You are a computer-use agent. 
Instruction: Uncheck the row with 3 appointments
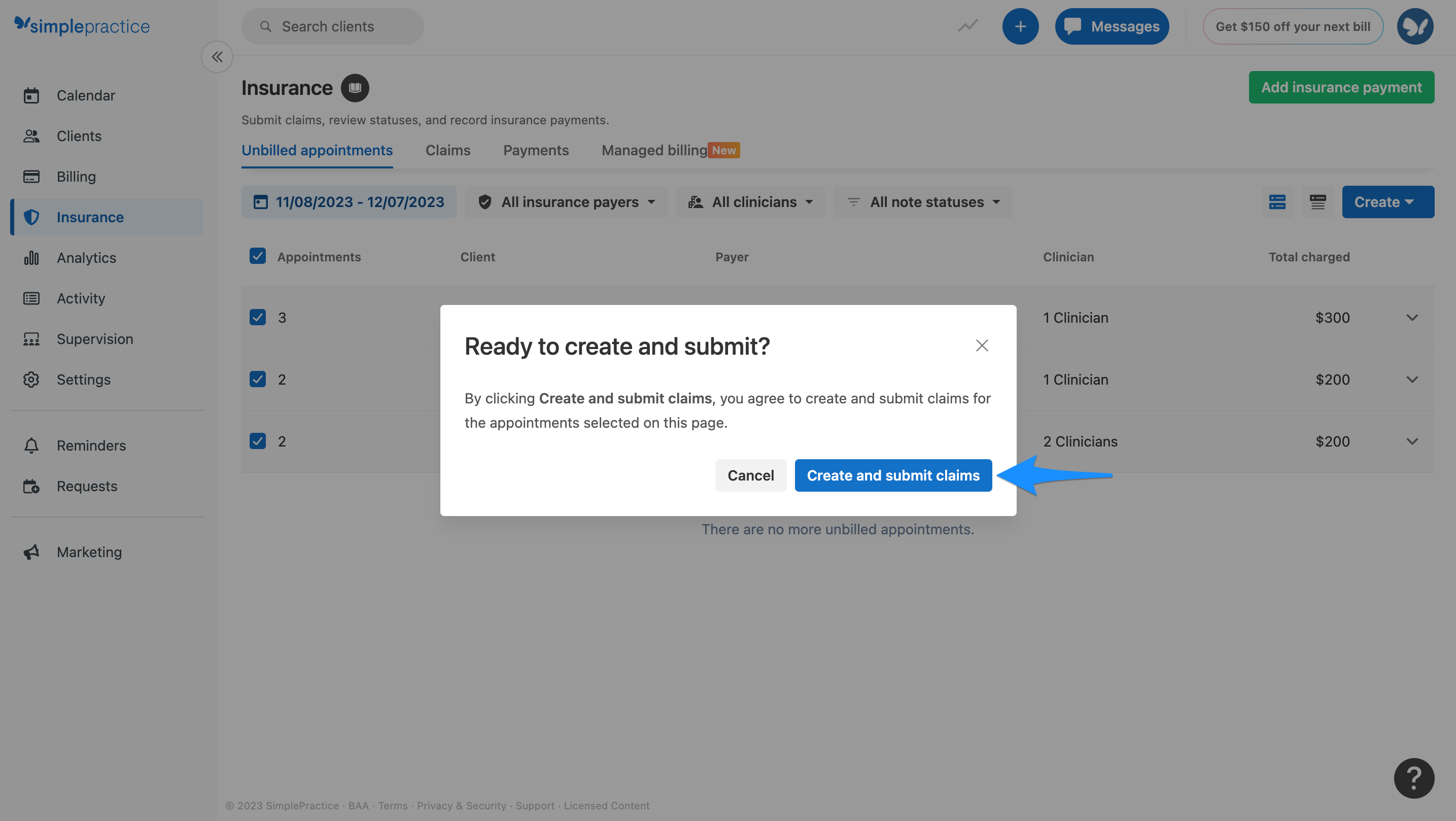click(258, 317)
